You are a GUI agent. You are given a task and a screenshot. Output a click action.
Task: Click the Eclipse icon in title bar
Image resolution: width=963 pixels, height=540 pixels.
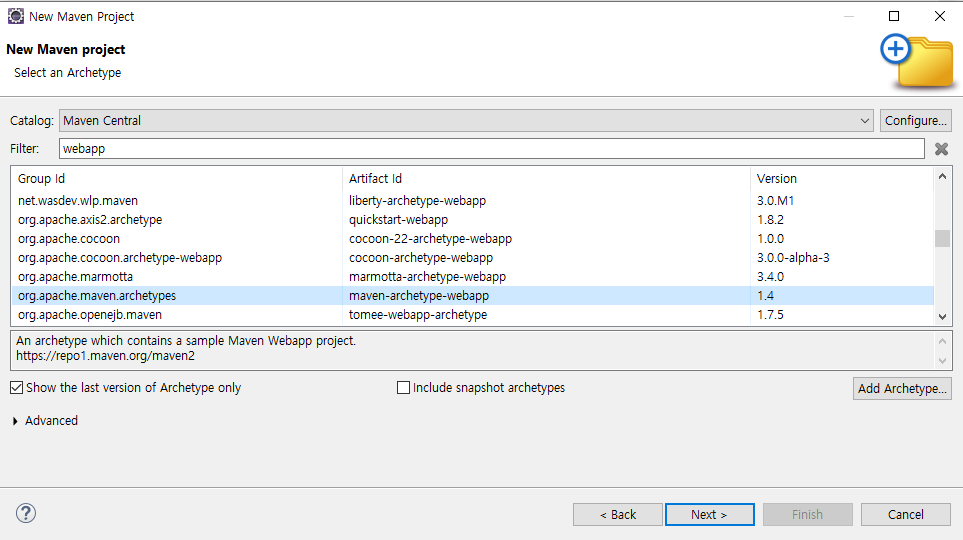point(15,17)
